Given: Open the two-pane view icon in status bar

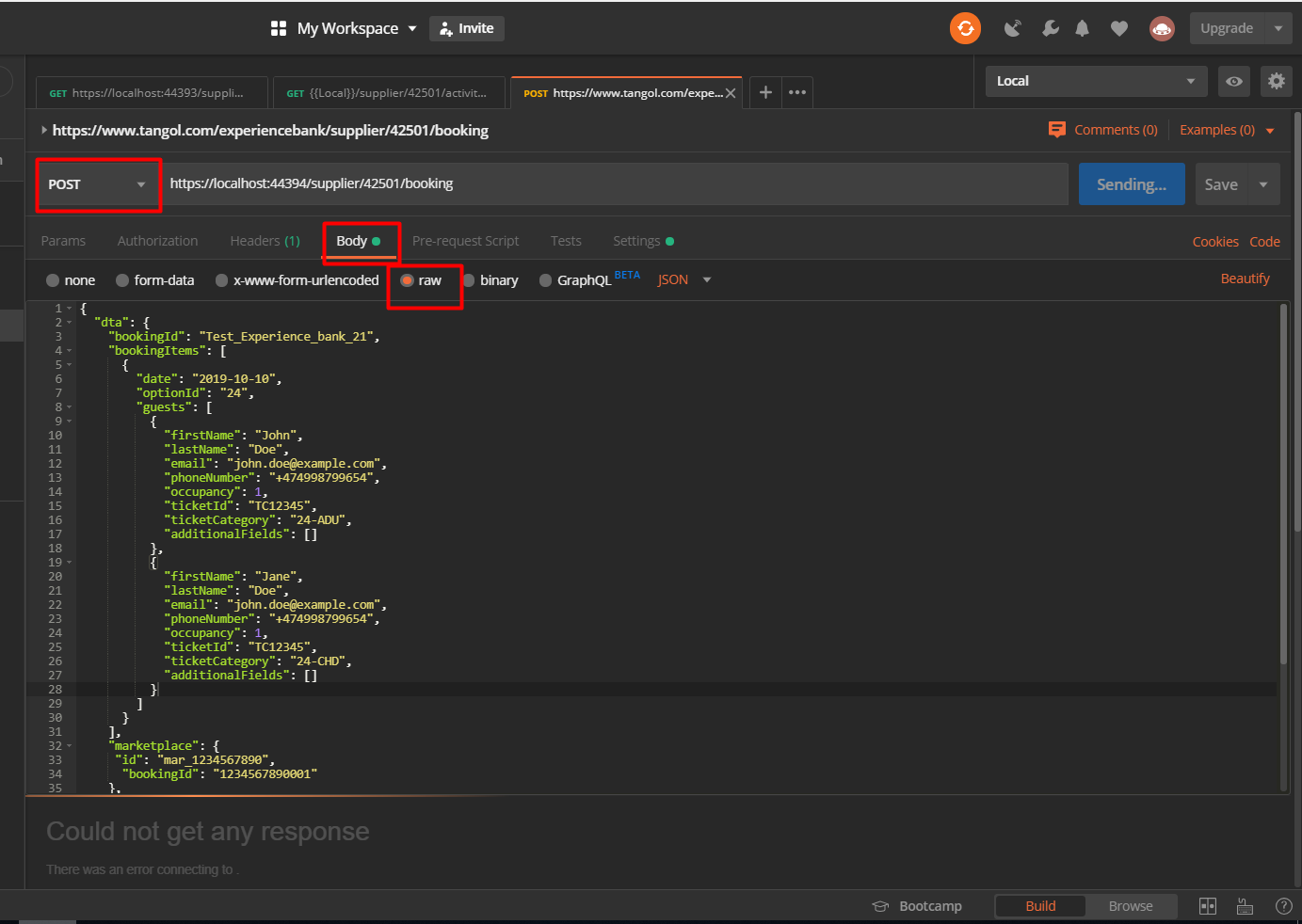Looking at the screenshot, I should pyautogui.click(x=1208, y=906).
